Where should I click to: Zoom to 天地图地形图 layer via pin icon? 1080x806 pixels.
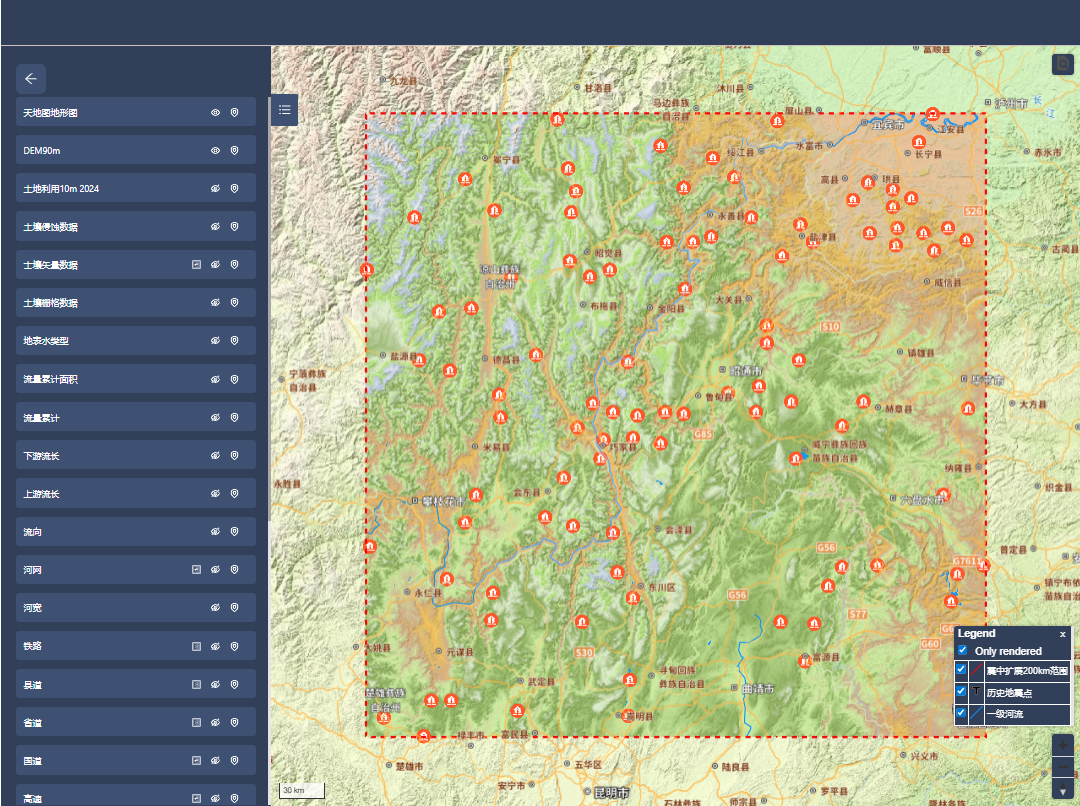click(235, 113)
